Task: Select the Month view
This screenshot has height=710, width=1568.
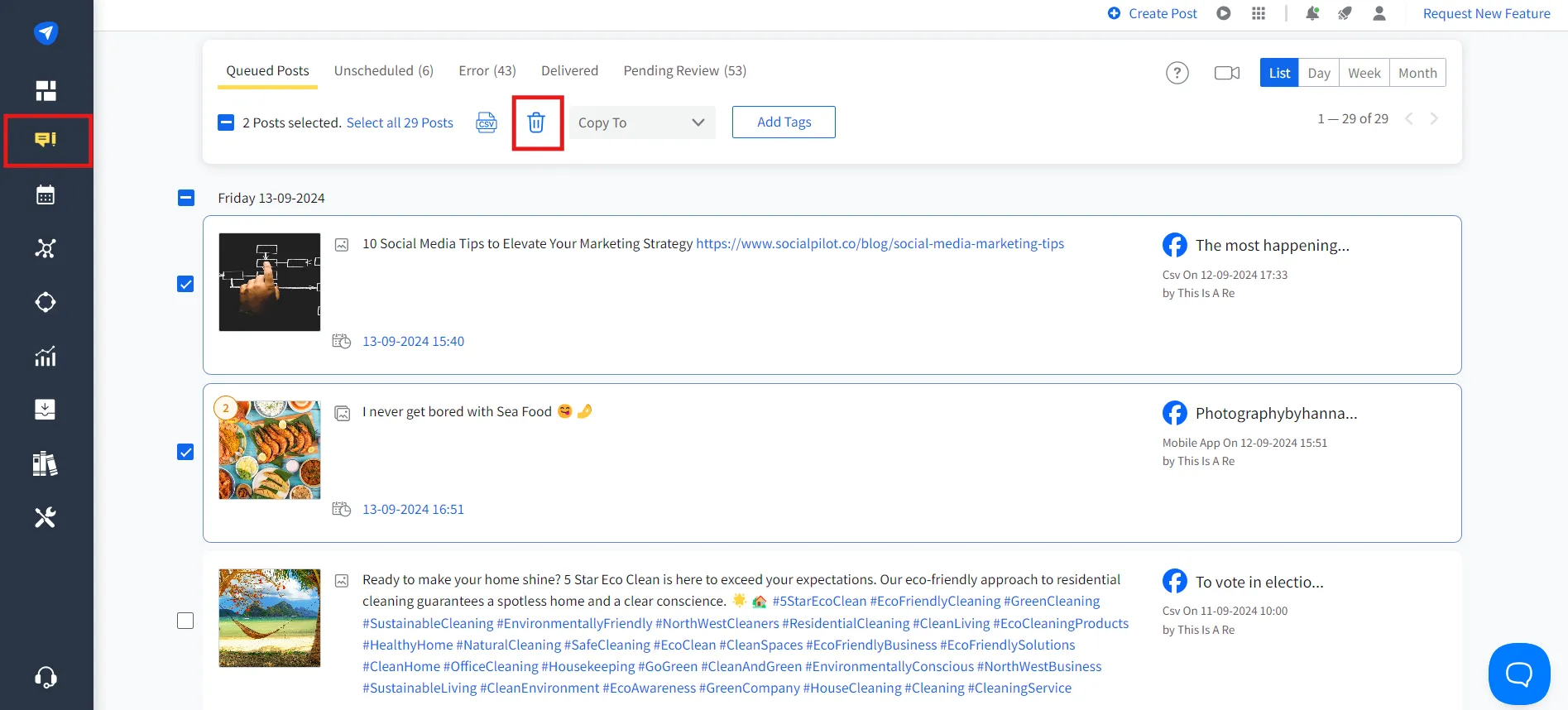Action: coord(1417,73)
